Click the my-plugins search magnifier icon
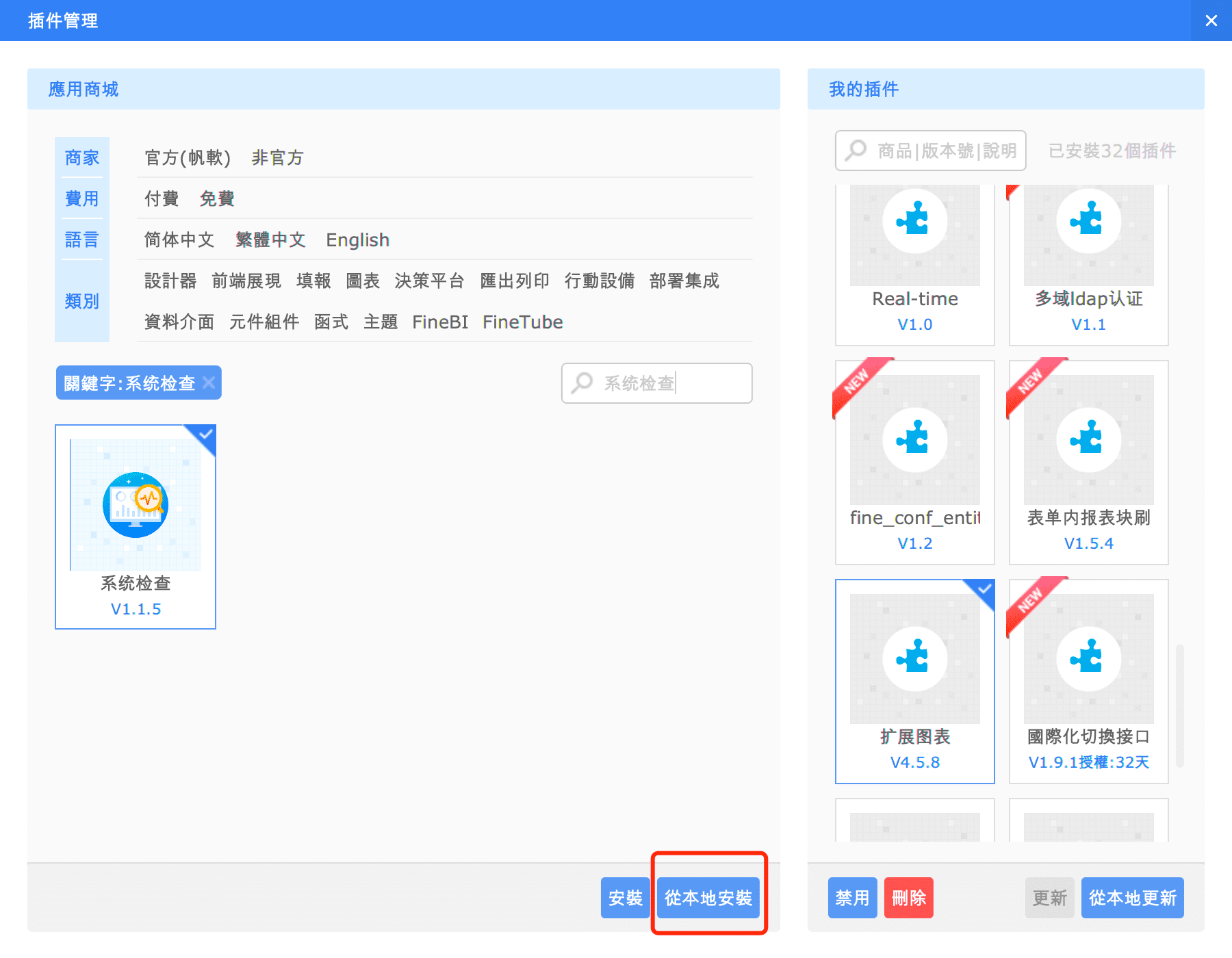The width and height of the screenshot is (1232, 958). (856, 150)
